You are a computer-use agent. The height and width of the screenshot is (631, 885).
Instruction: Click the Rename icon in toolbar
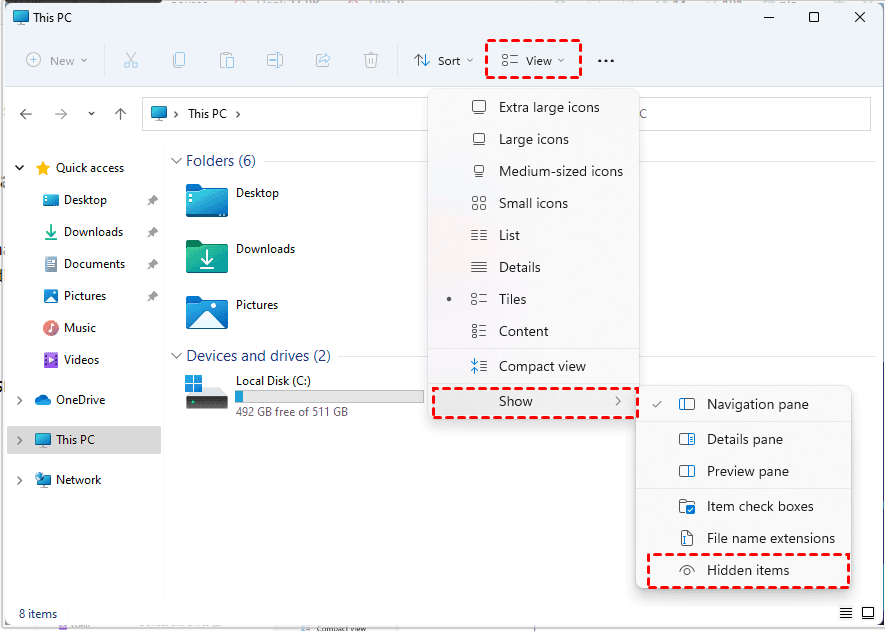[x=275, y=60]
